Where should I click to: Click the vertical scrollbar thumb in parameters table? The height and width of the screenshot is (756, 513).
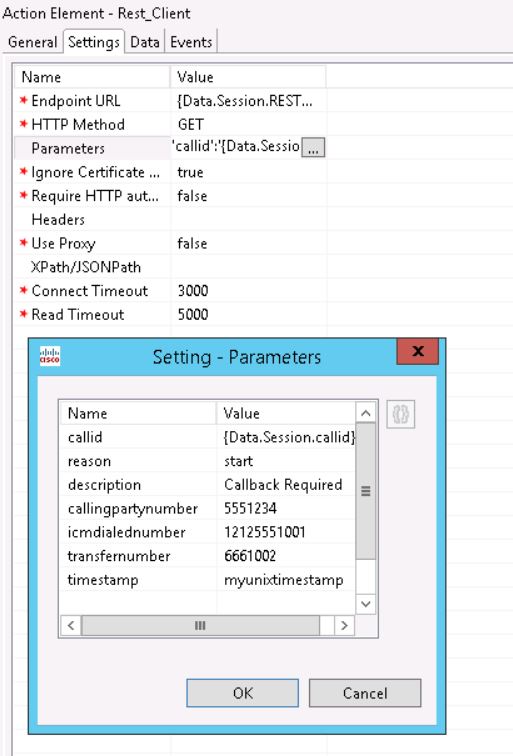[x=365, y=491]
